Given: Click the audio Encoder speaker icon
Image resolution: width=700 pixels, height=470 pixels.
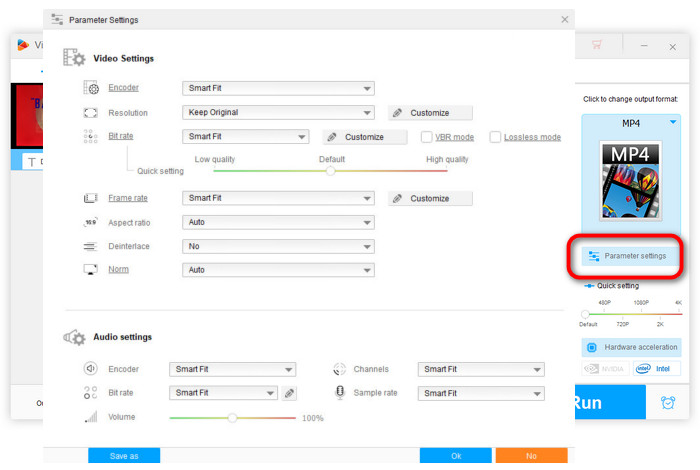Looking at the screenshot, I should (91, 369).
